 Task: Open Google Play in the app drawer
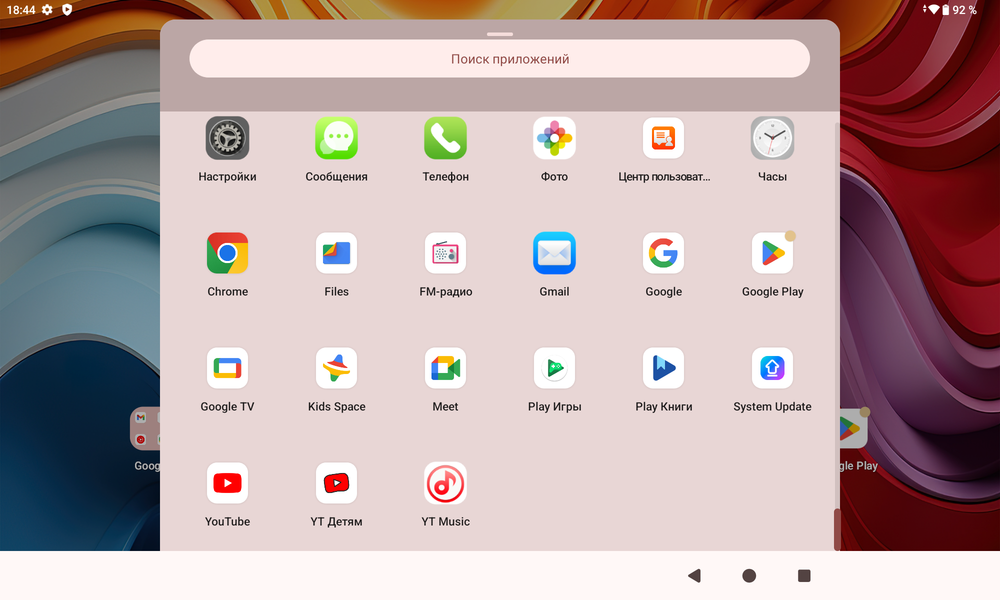772,253
